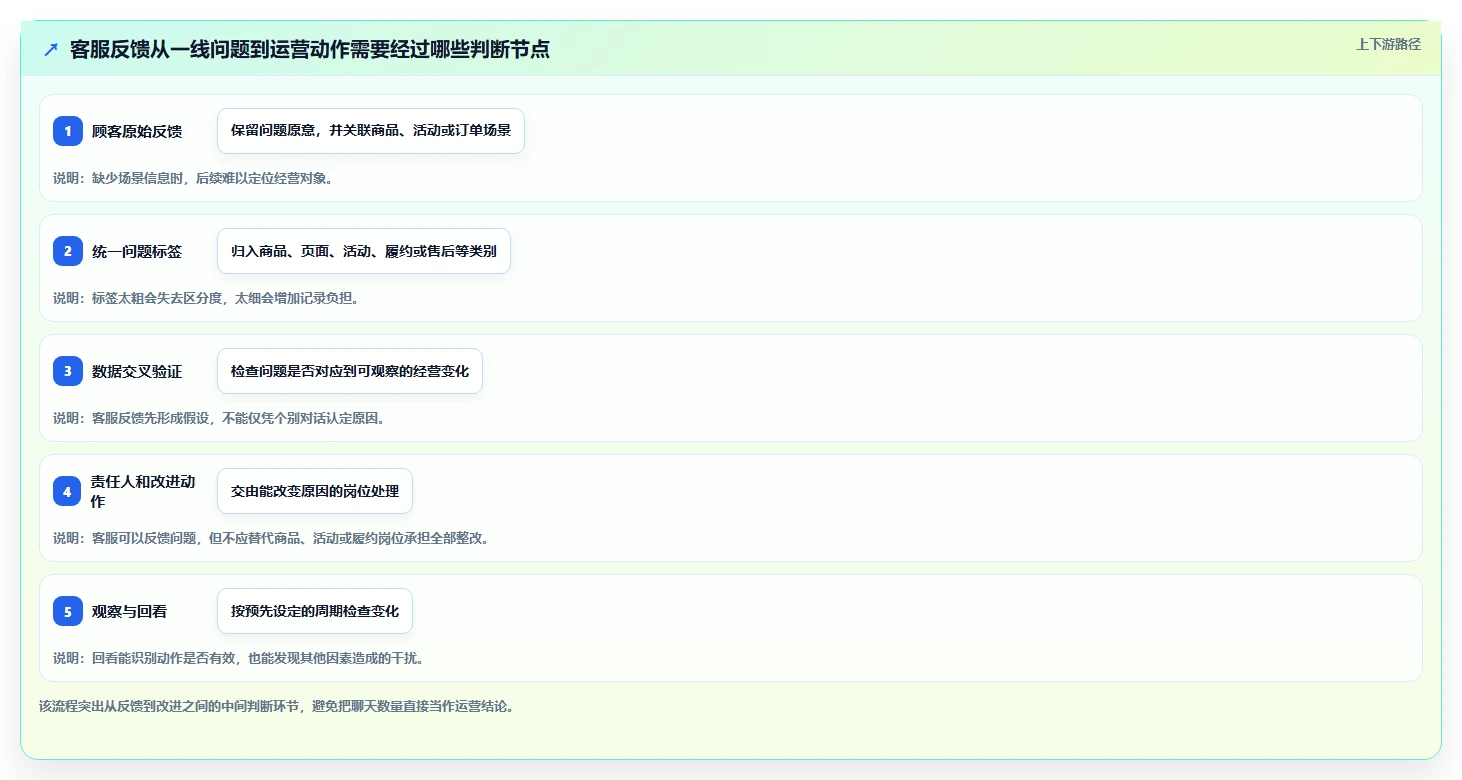Click step number 1 badge
The image size is (1462, 780).
[68, 131]
